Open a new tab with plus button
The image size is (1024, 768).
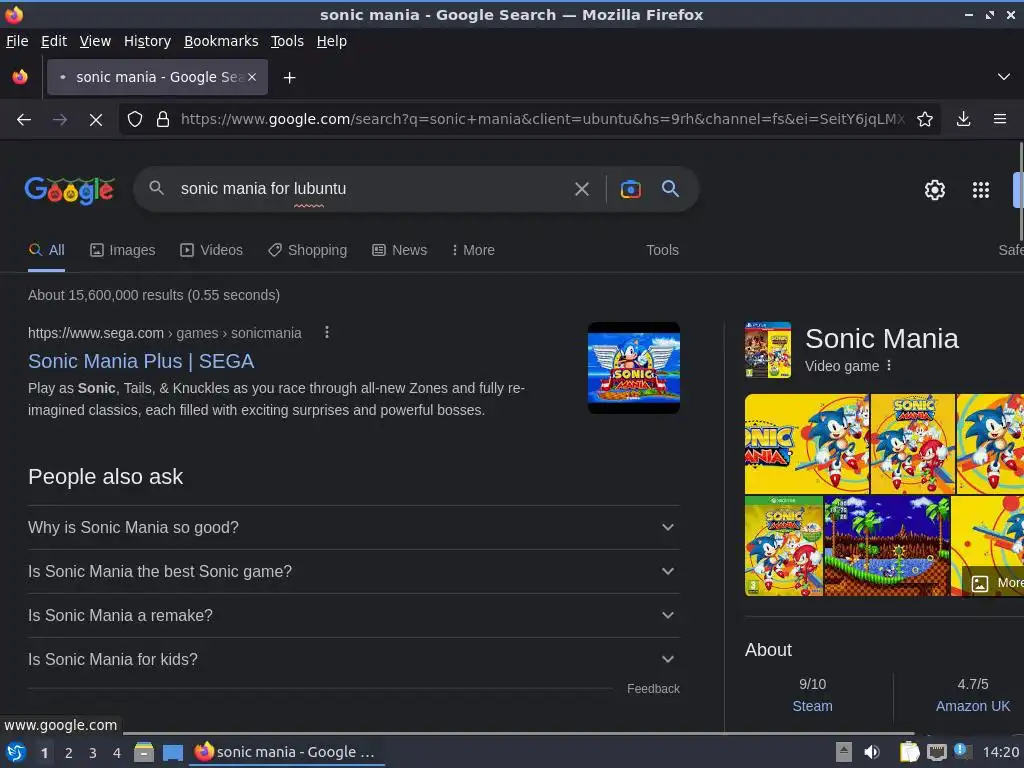point(289,78)
